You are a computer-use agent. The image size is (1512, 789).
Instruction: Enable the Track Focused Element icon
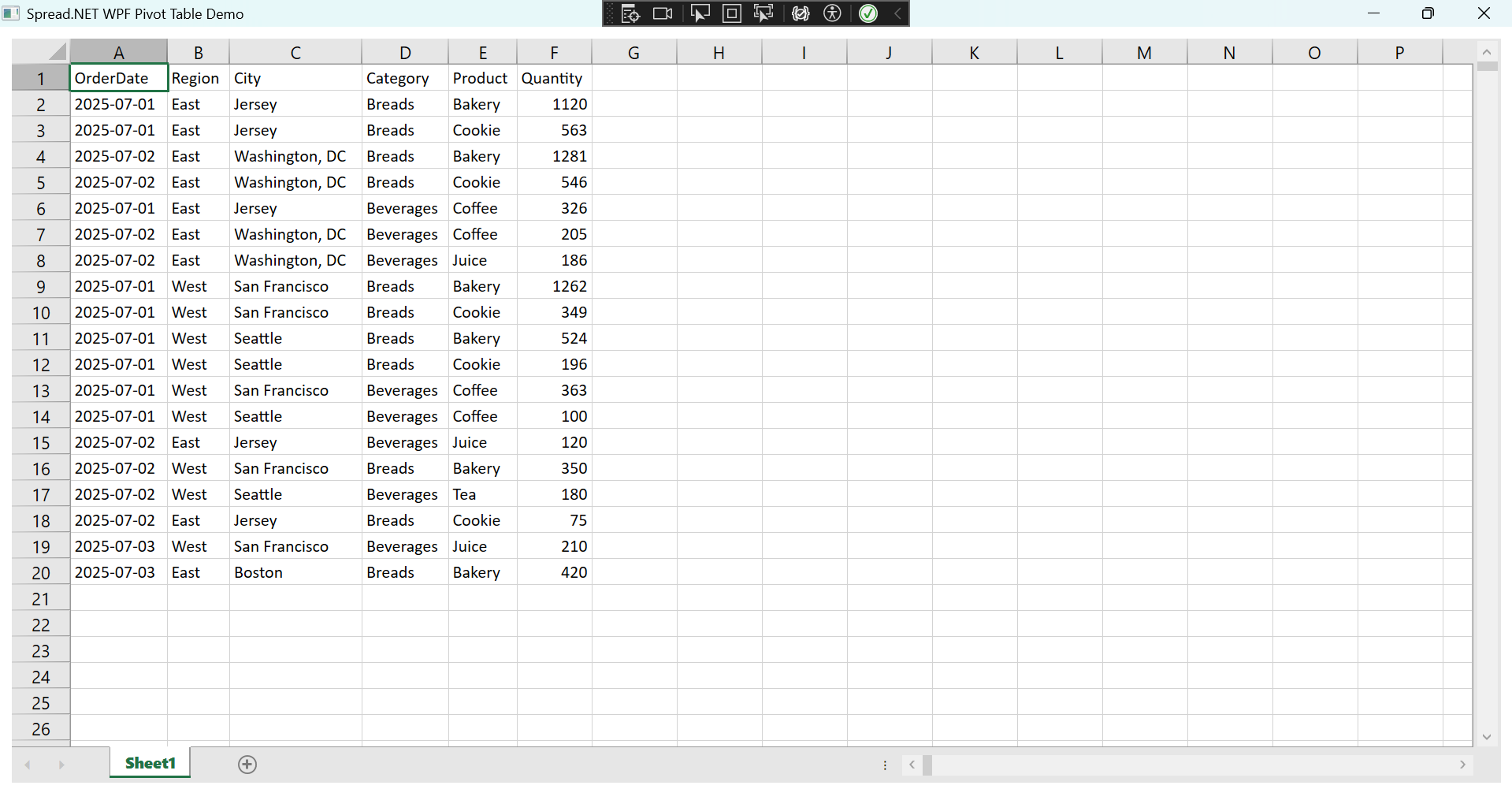(763, 13)
